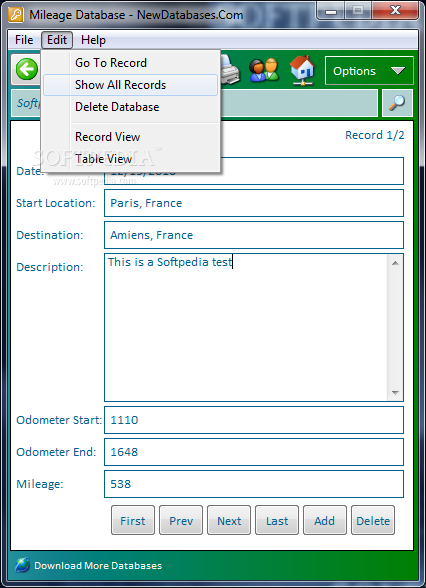Screen dimensions: 426x588
Task: Click Description scrollbar down arrow
Action: click(395, 393)
